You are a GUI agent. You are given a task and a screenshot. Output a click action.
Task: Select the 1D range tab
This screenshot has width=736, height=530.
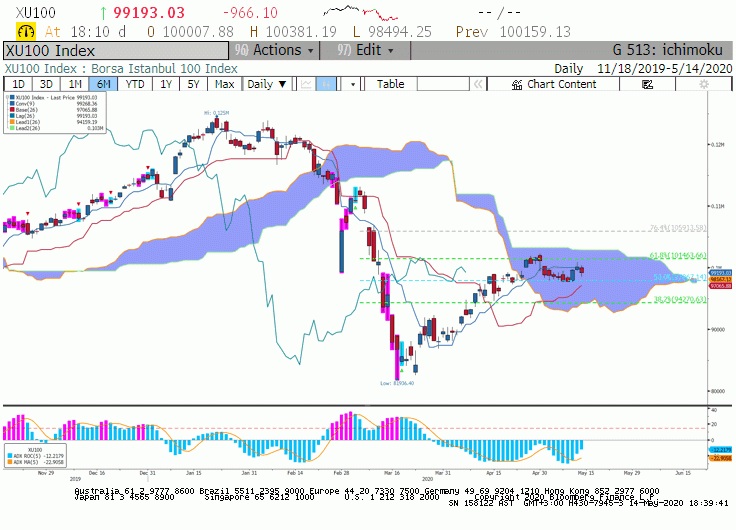(18, 84)
